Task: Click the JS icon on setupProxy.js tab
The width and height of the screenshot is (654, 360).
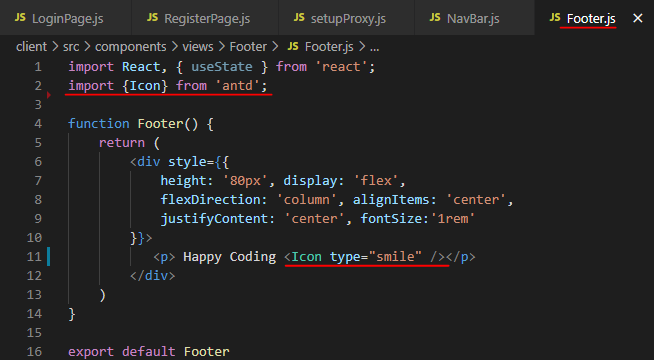Action: point(299,18)
